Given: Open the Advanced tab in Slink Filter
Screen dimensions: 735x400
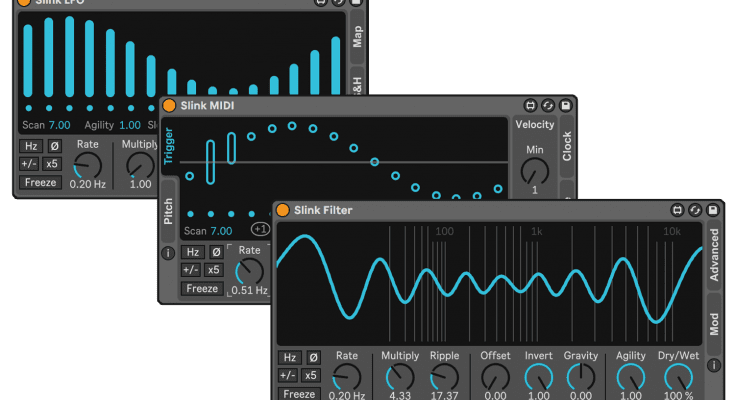Looking at the screenshot, I should (714, 256).
